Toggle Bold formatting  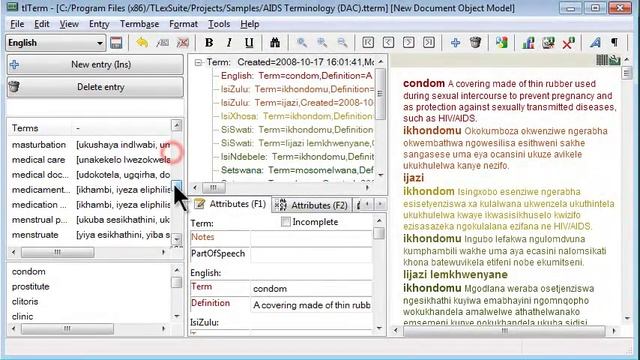tap(209, 42)
